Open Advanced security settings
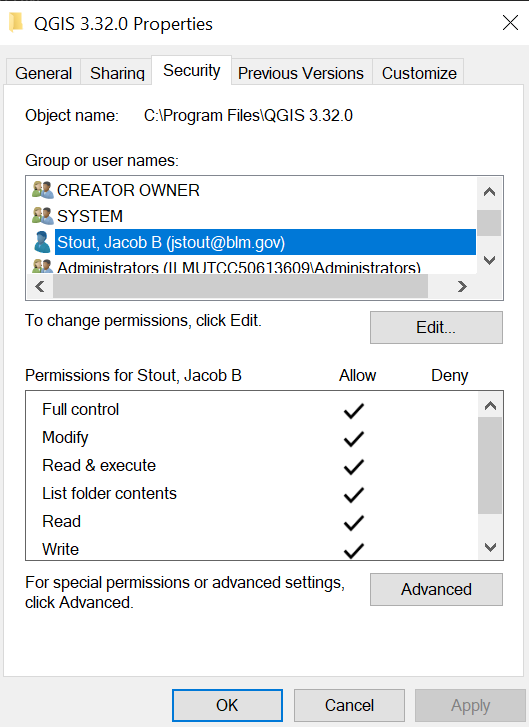529x727 pixels. [436, 589]
